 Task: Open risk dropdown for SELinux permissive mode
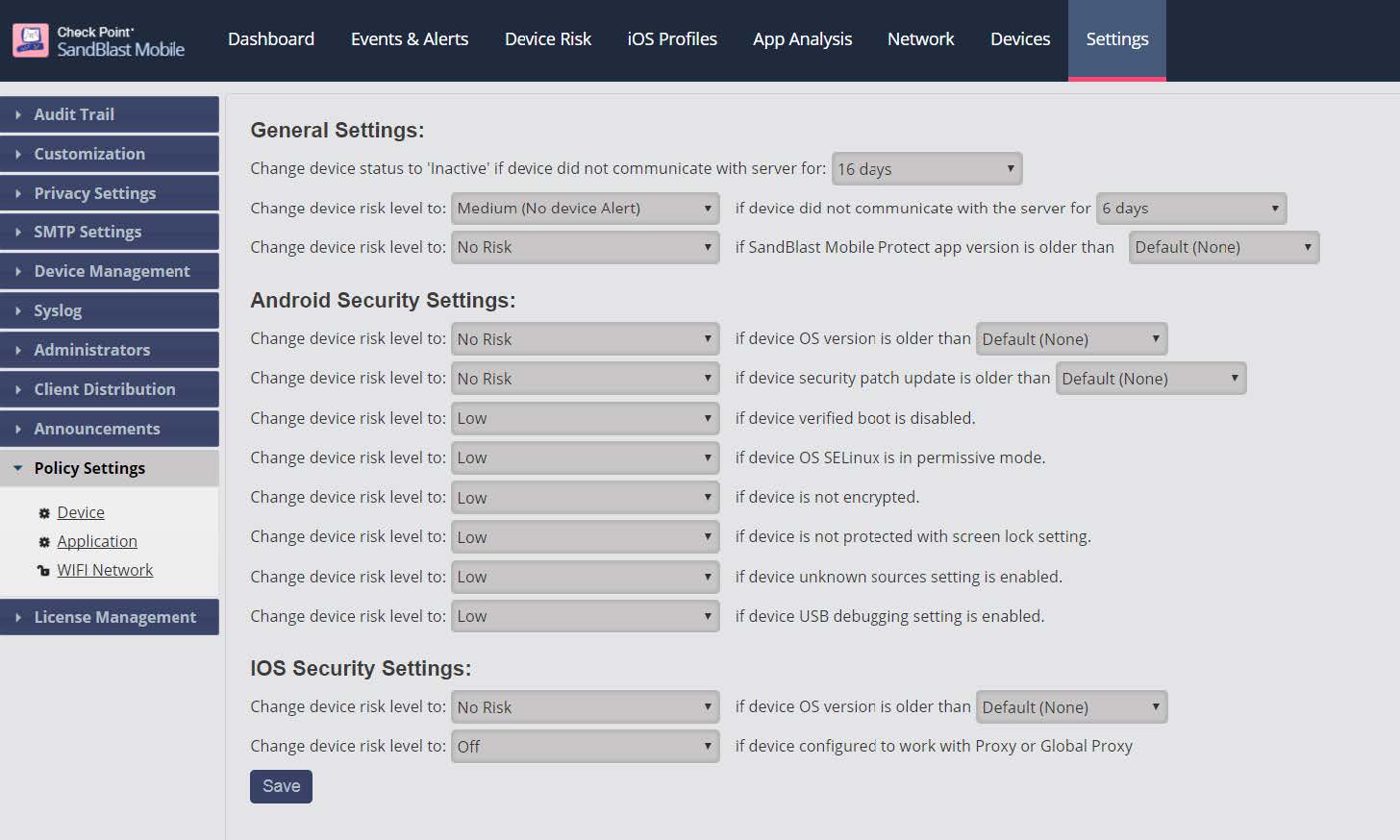[x=586, y=457]
